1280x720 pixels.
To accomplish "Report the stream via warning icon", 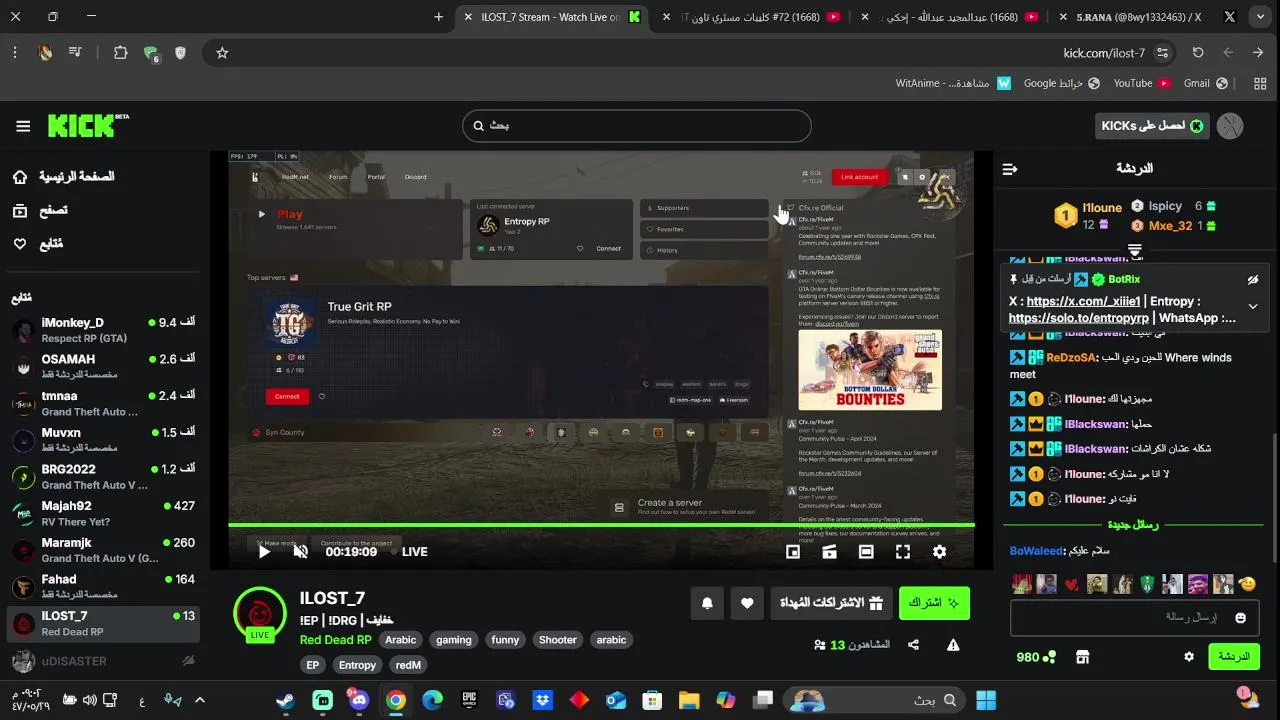I will point(953,645).
